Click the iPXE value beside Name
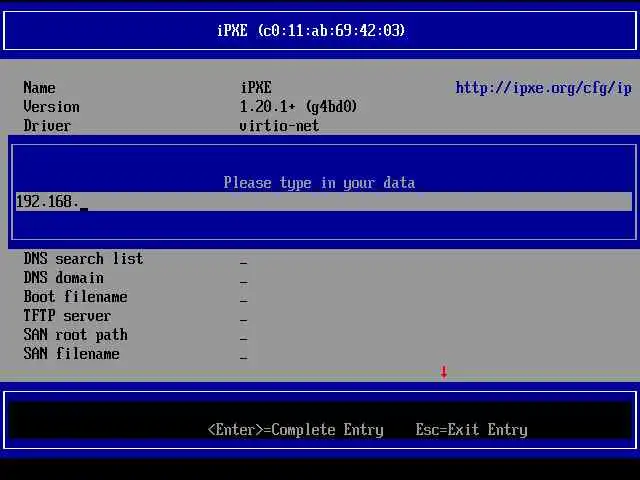The height and width of the screenshot is (480, 640). tap(256, 88)
